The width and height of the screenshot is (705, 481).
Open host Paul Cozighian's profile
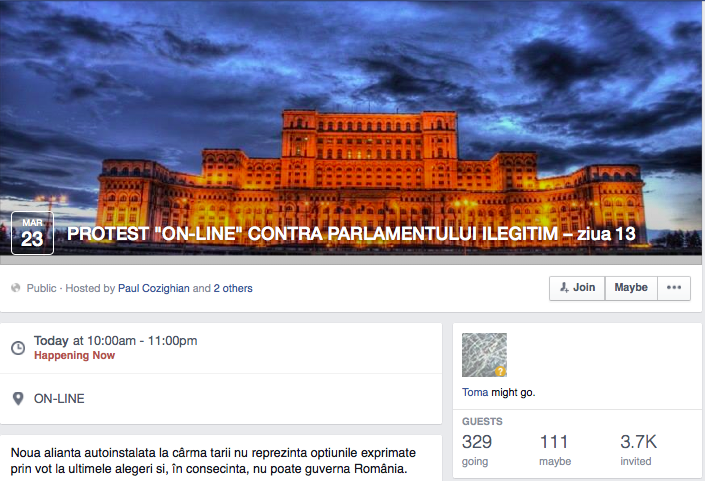click(x=154, y=289)
